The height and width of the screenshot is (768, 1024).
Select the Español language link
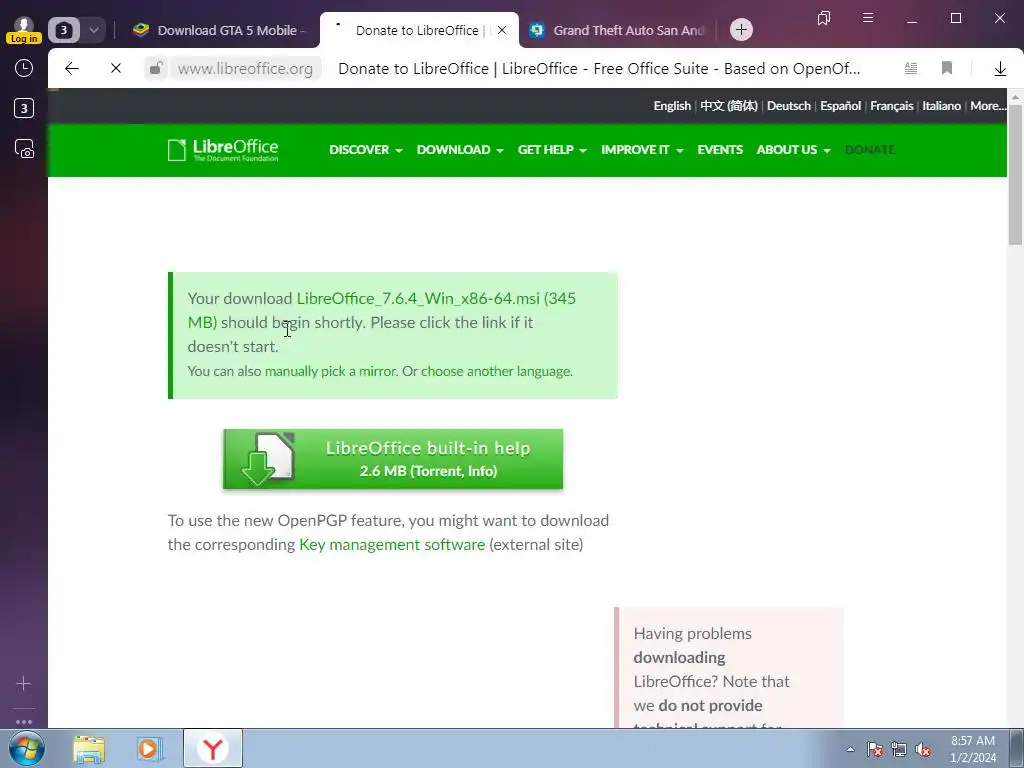[x=840, y=106]
